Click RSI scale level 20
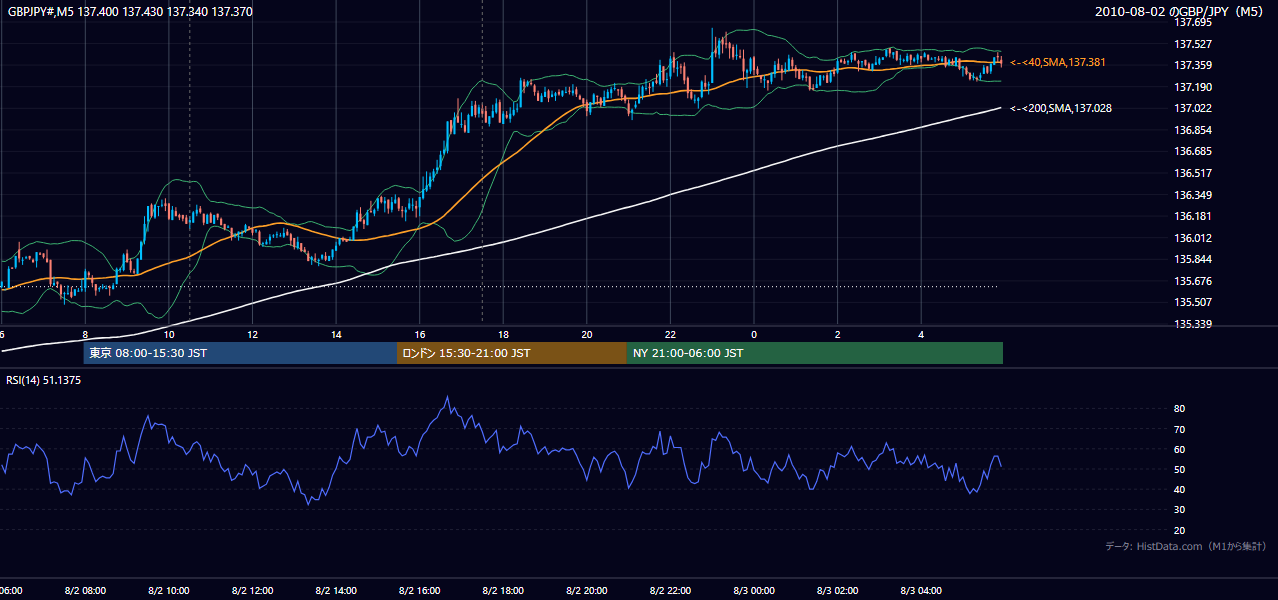Viewport: 1278px width, 600px height. coord(1179,530)
